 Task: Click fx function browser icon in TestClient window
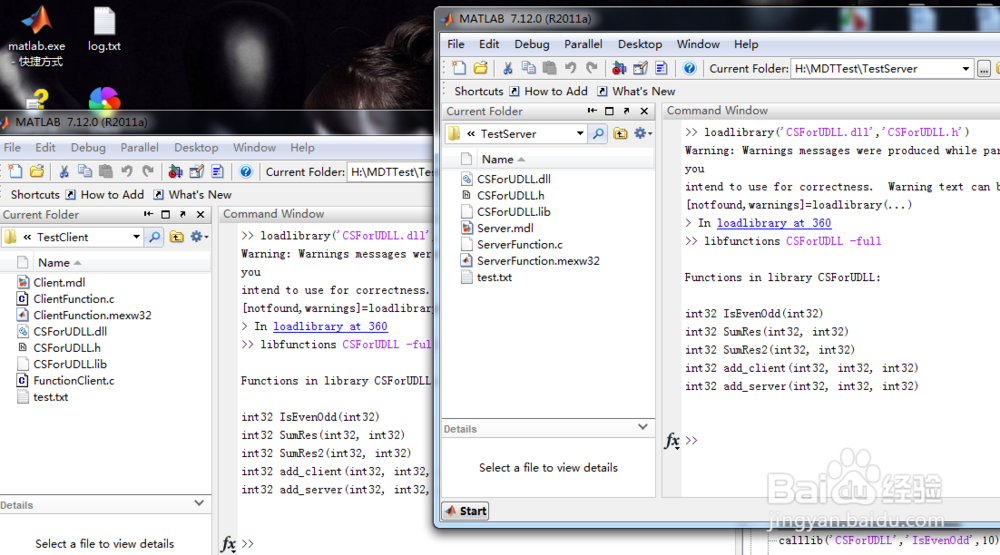pos(228,544)
